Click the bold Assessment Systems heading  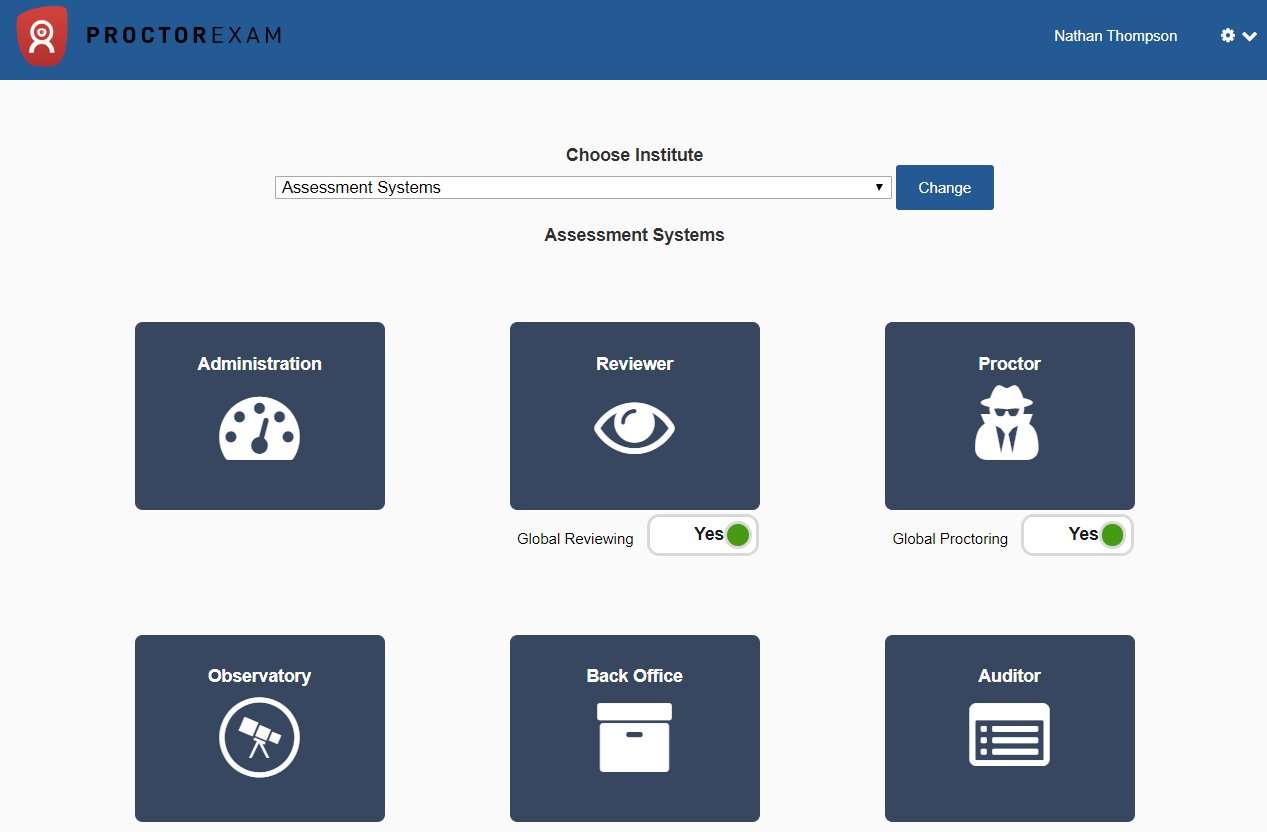(x=635, y=235)
